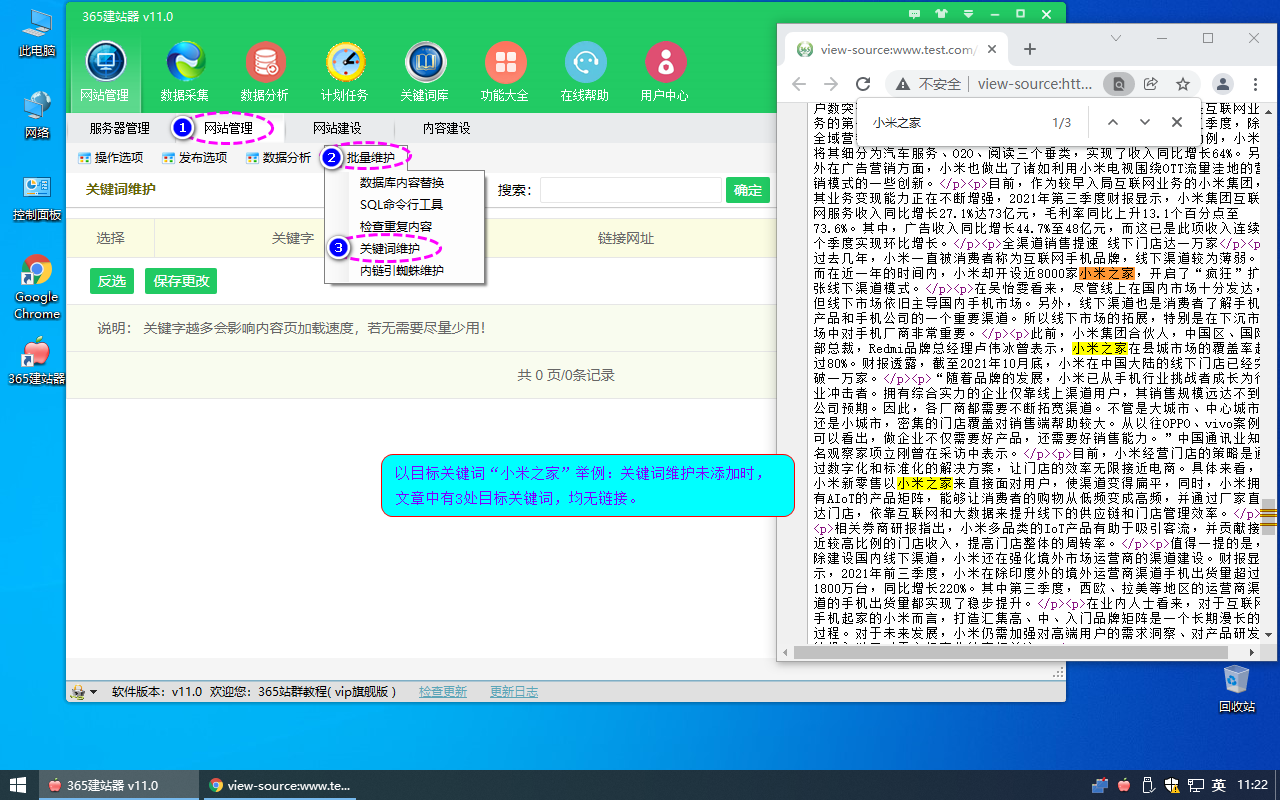Open 此电脑 desktop icon

click(x=37, y=32)
